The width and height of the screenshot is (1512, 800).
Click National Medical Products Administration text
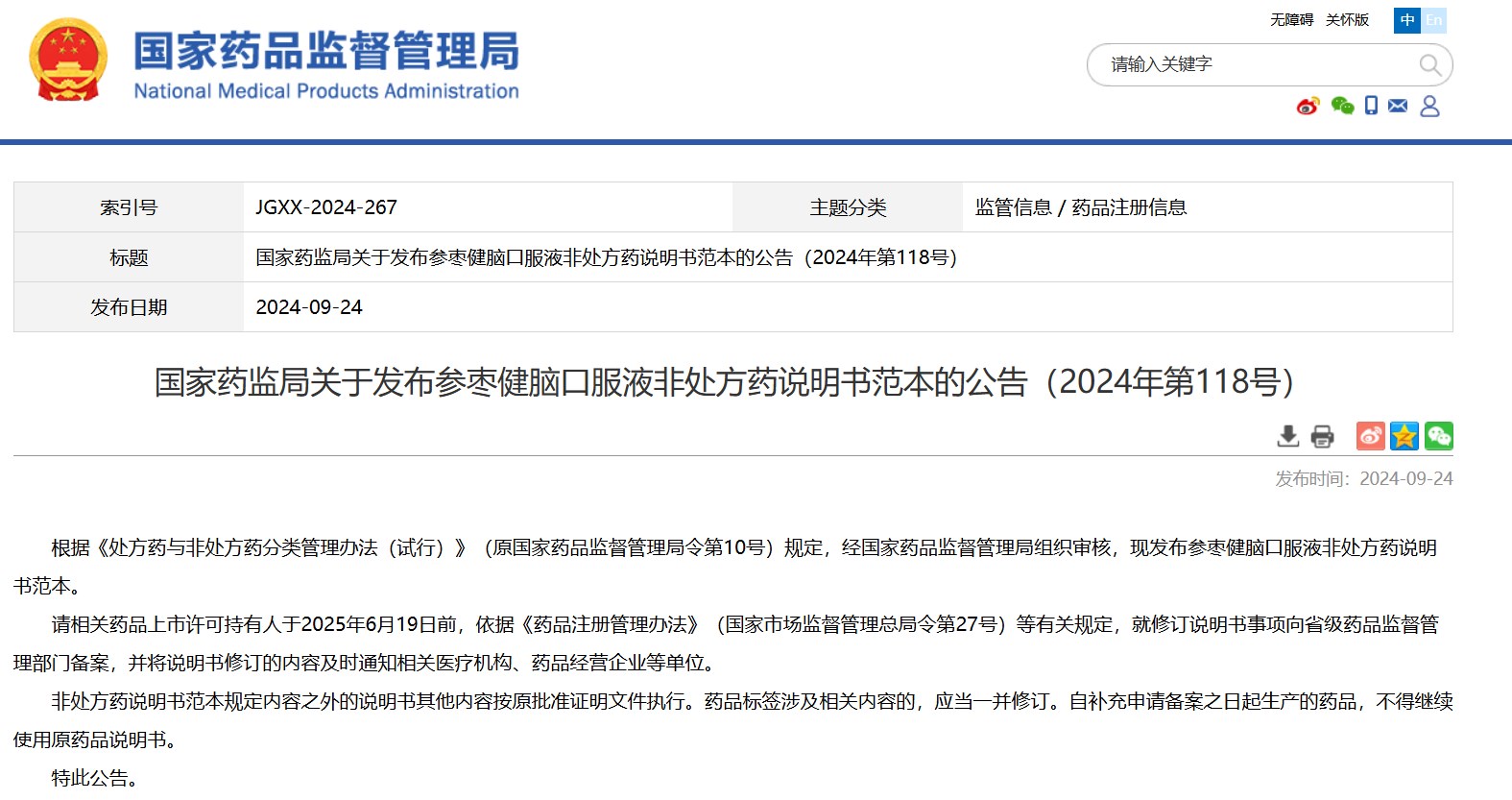coord(325,91)
